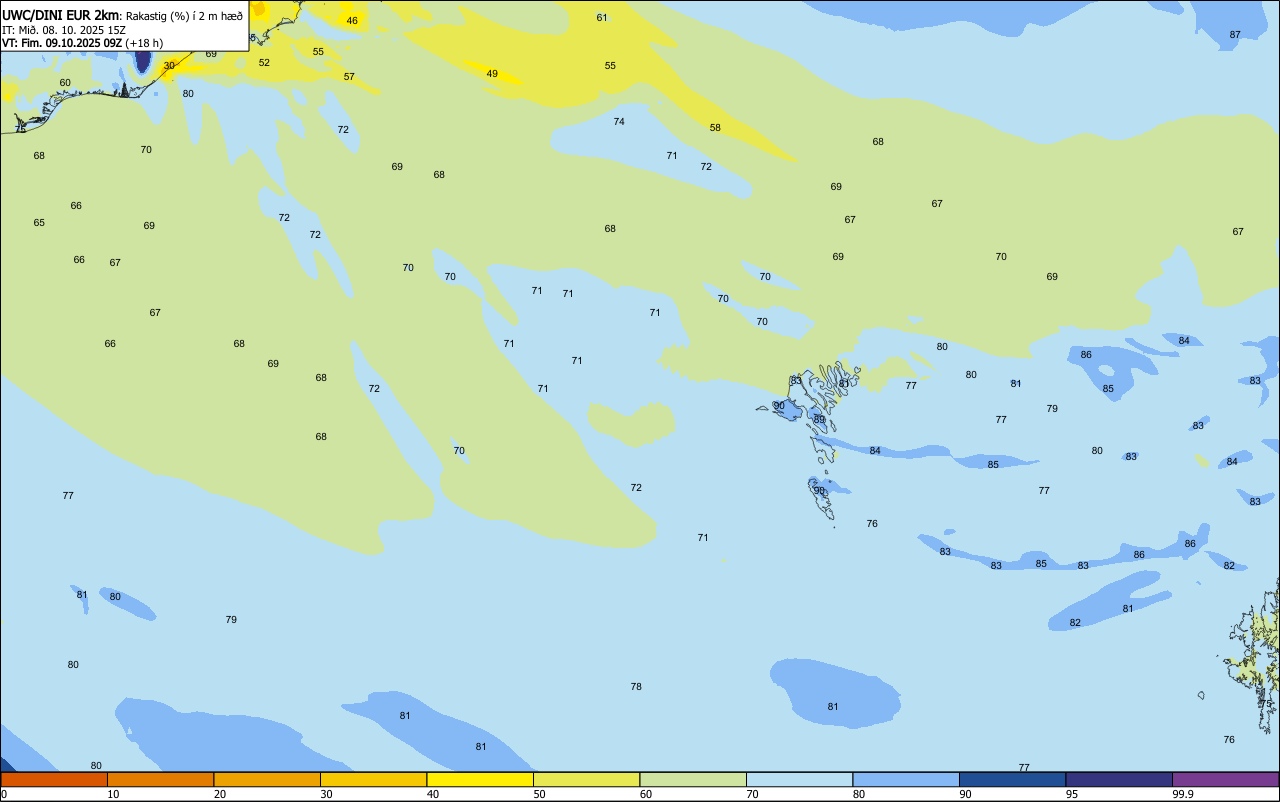Click the map value "61"
Viewport: 1280px width, 802px height.
tap(602, 17)
